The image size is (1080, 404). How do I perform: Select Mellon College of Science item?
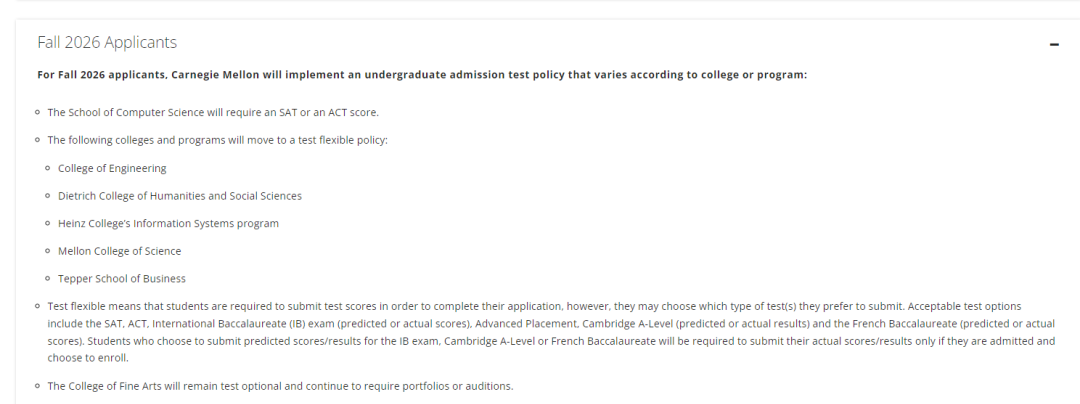[119, 251]
